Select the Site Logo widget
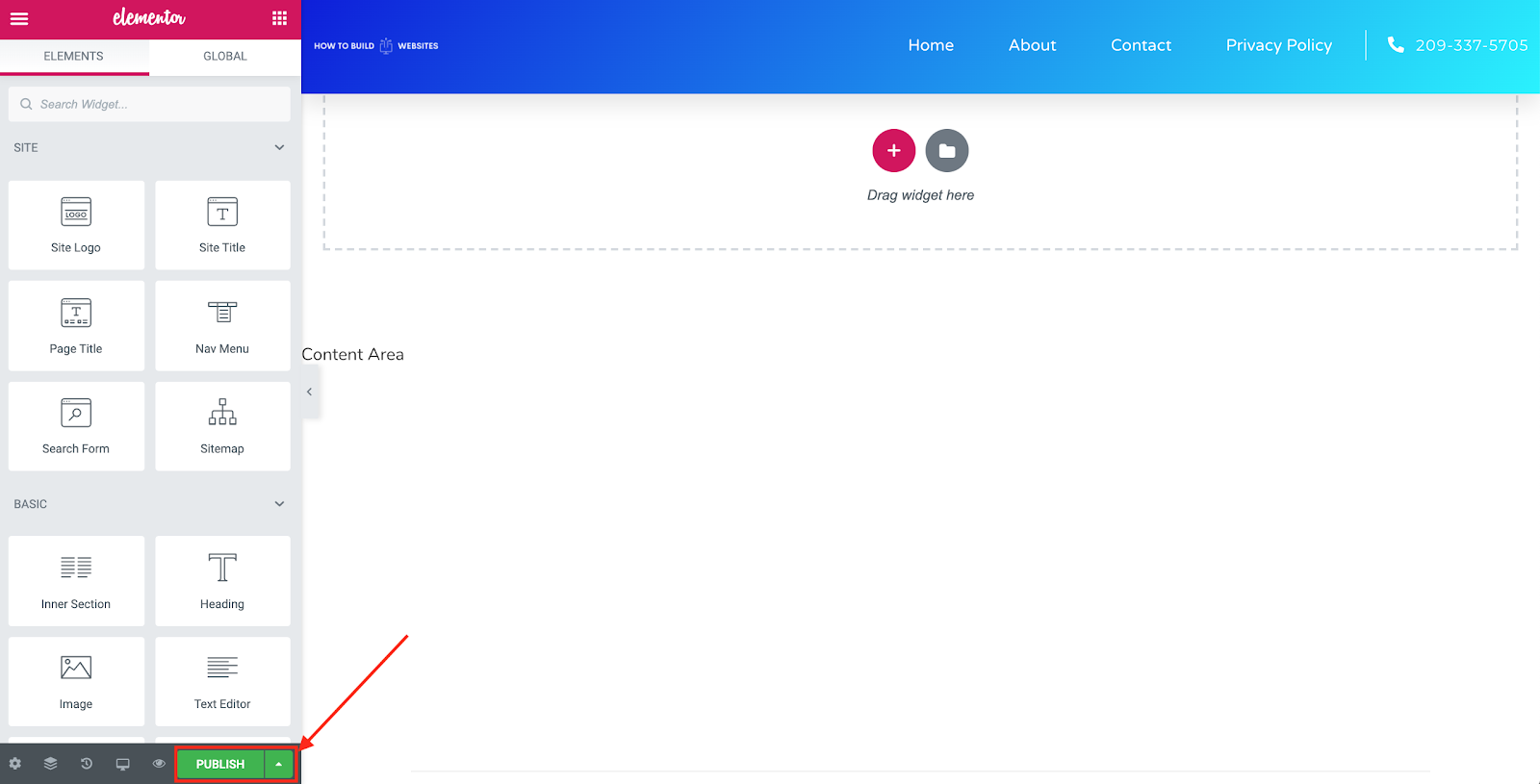The image size is (1540, 784). tap(76, 225)
